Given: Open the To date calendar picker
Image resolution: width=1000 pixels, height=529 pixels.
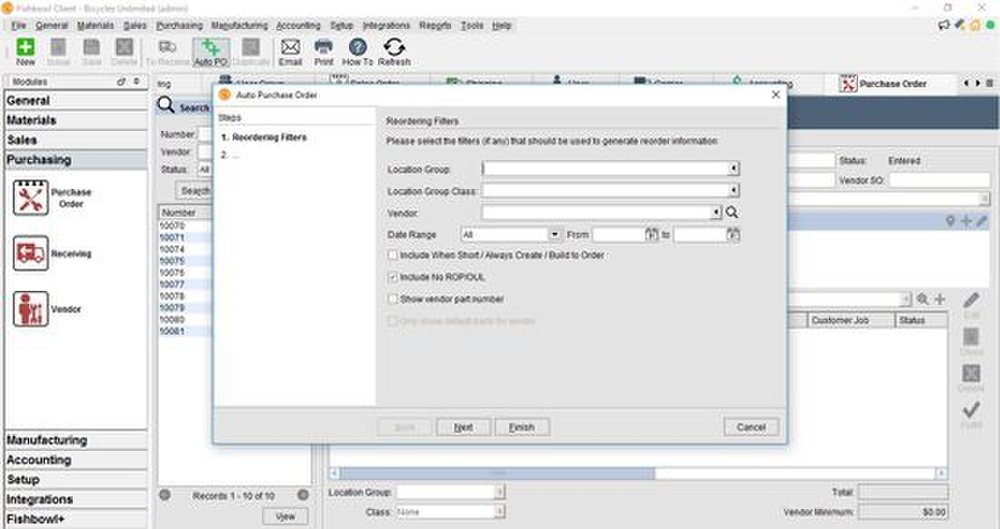Looking at the screenshot, I should (733, 234).
